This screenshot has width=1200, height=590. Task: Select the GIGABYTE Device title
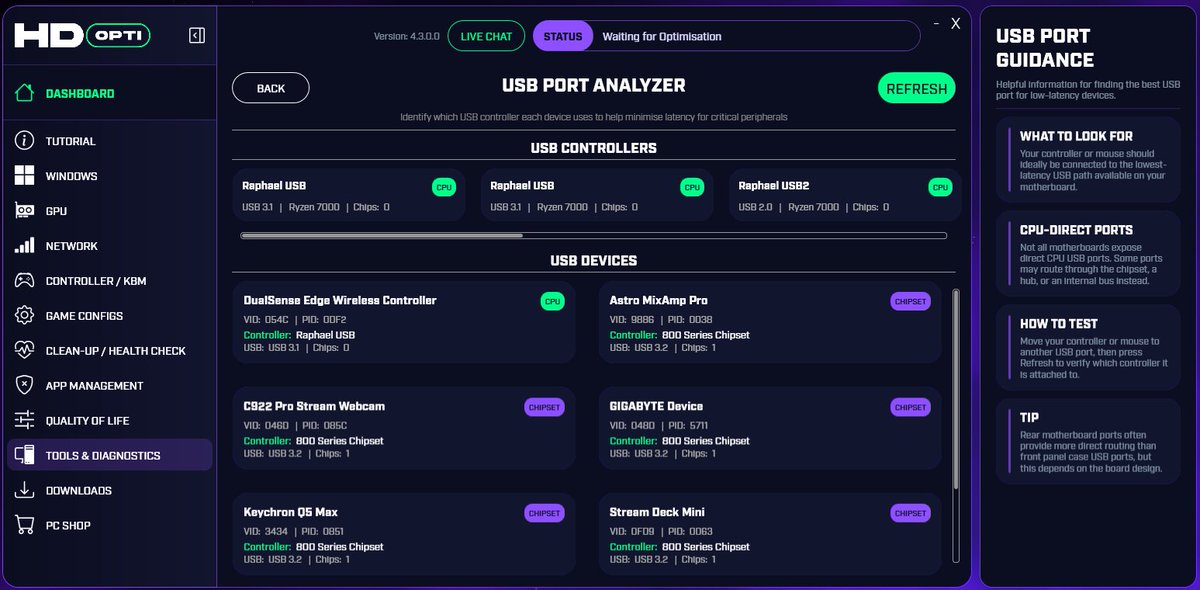(x=656, y=406)
